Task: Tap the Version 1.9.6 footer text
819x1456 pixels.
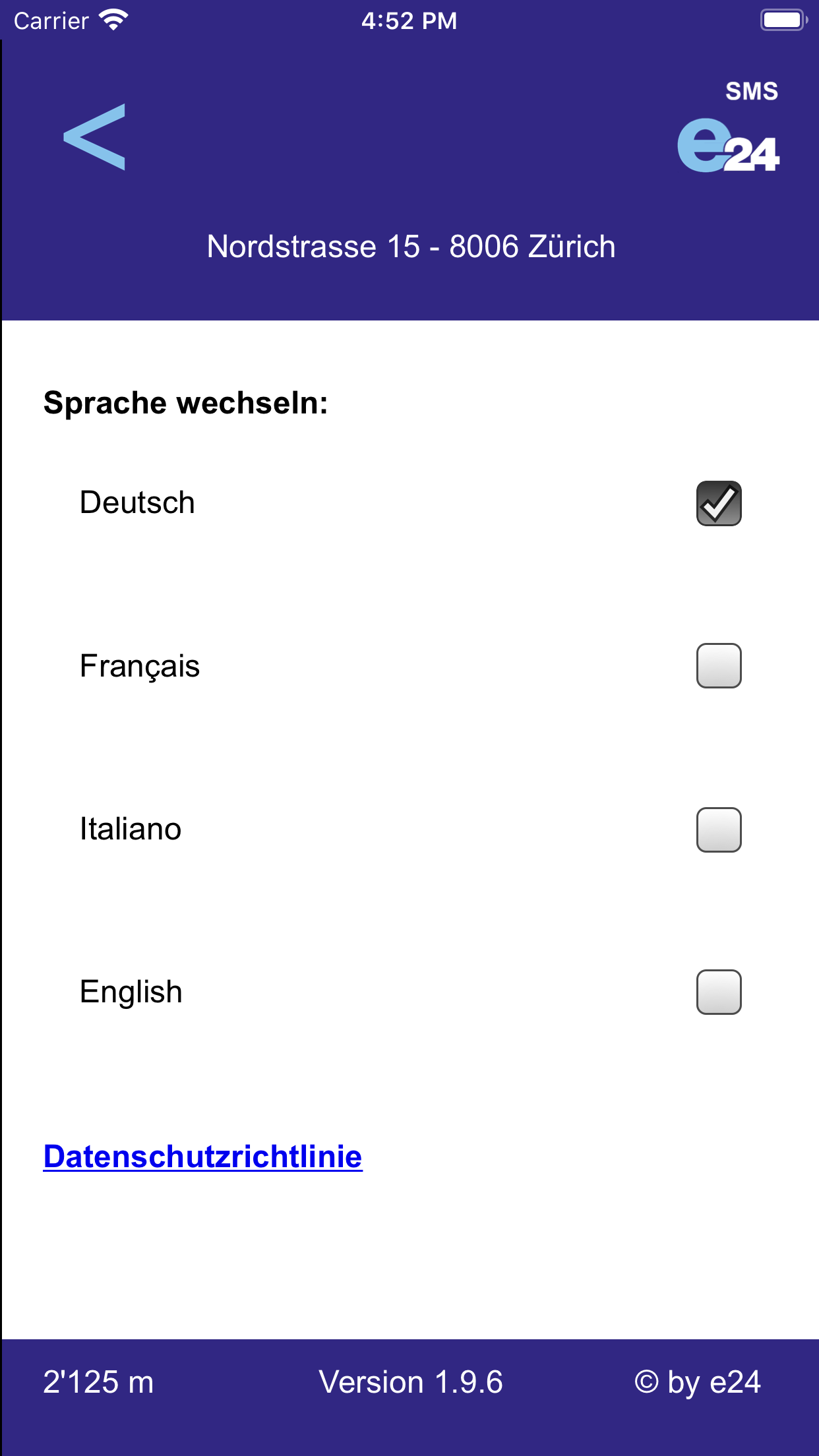Action: tap(410, 1381)
